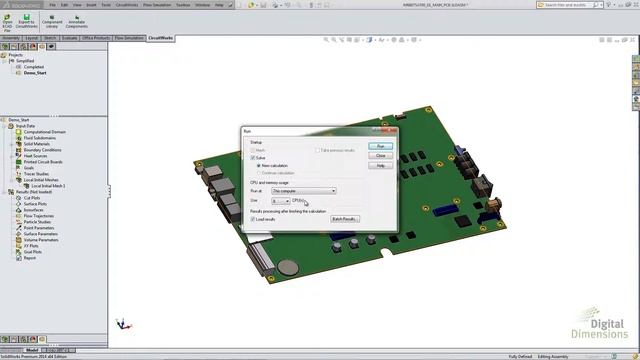
Task: Click the XY Plots icon
Action: coord(18,246)
